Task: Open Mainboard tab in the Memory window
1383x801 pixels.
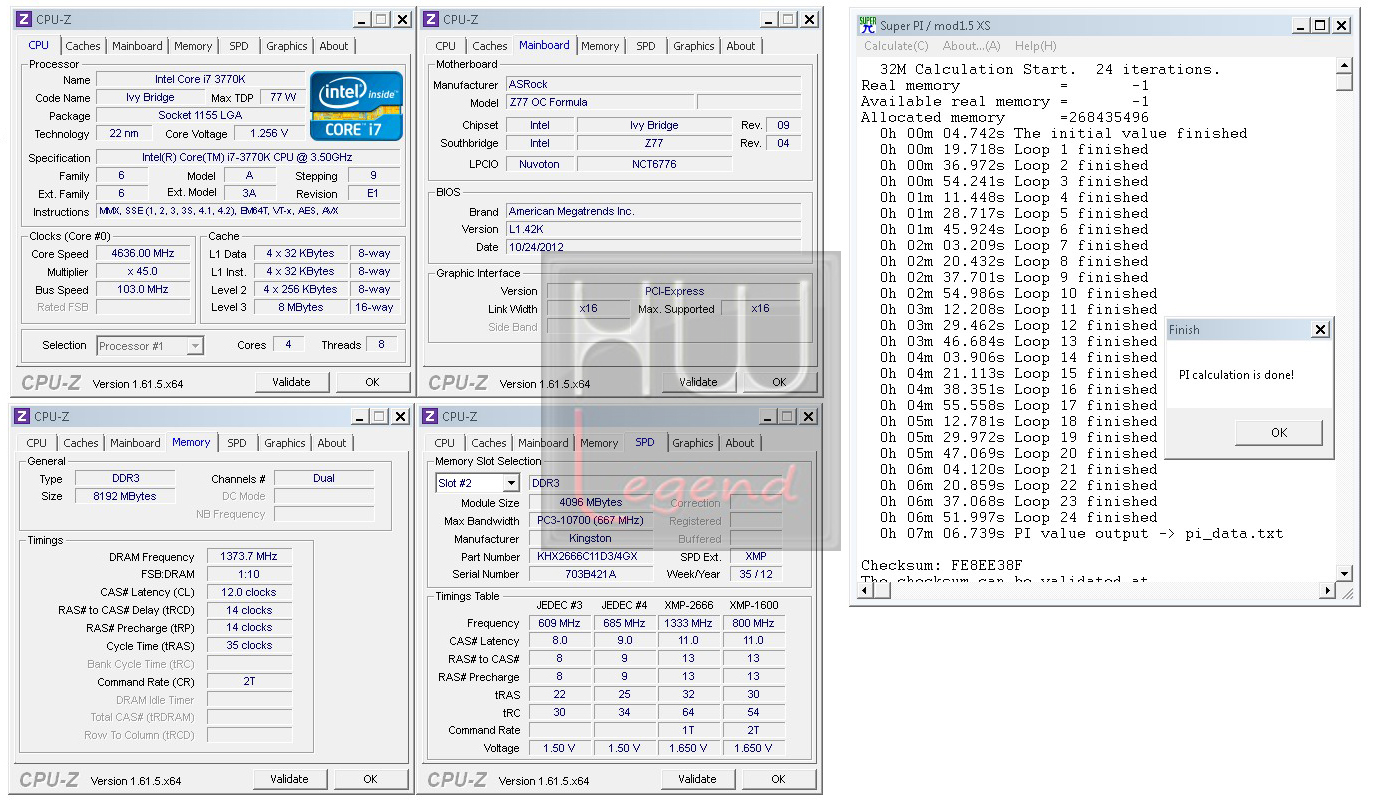Action: (x=135, y=443)
